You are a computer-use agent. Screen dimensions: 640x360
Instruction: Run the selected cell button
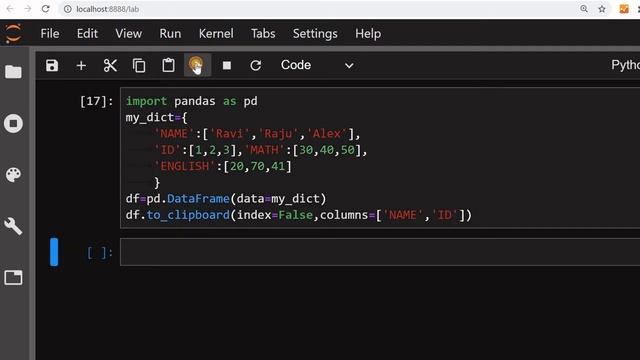(197, 65)
